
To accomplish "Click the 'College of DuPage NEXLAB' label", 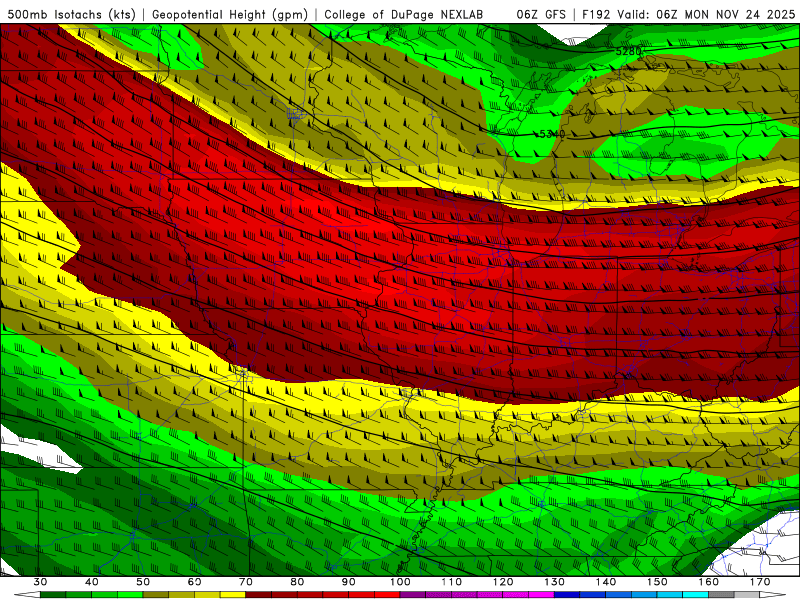I will pyautogui.click(x=403, y=14).
